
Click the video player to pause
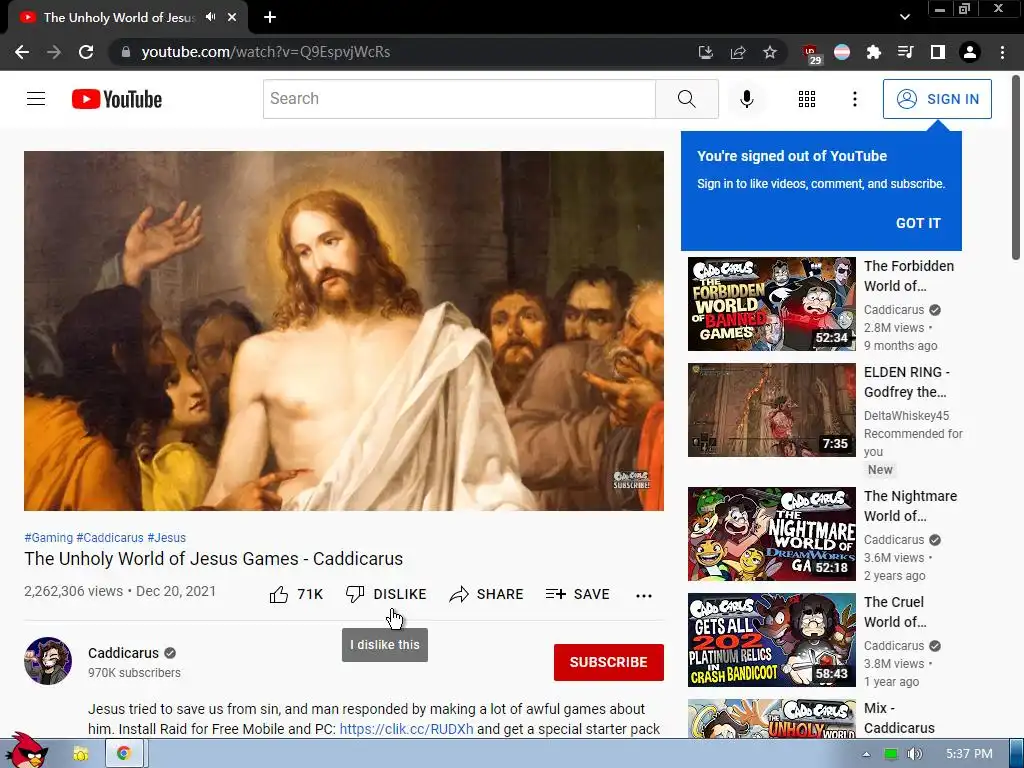click(344, 330)
